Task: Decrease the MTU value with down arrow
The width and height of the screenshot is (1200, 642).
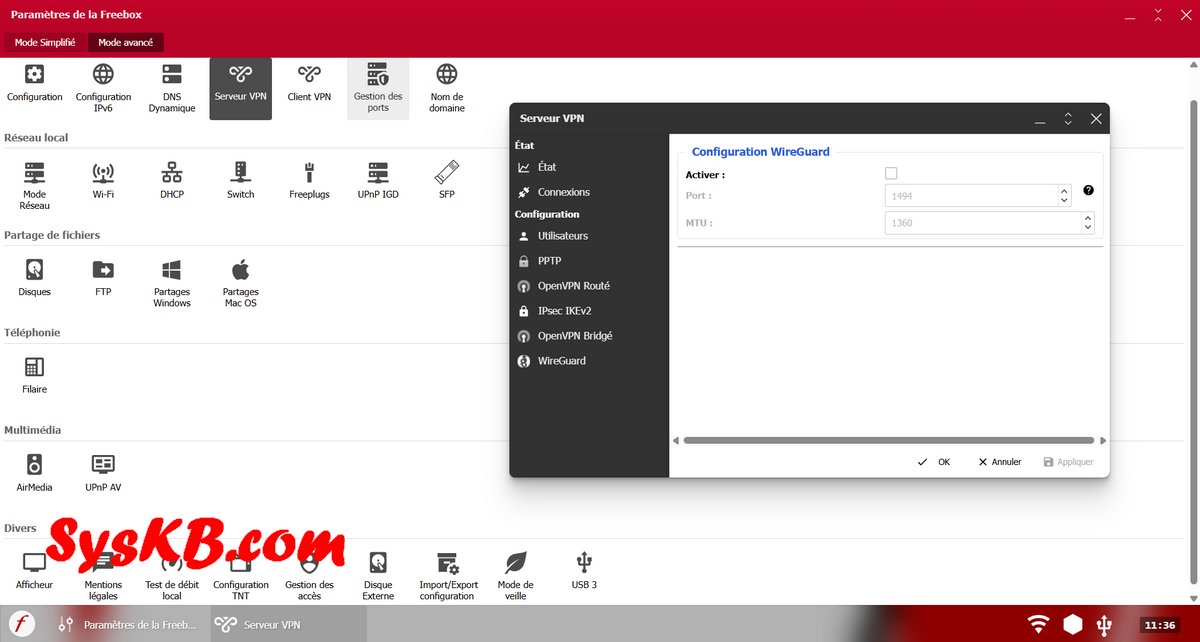Action: 1088,228
